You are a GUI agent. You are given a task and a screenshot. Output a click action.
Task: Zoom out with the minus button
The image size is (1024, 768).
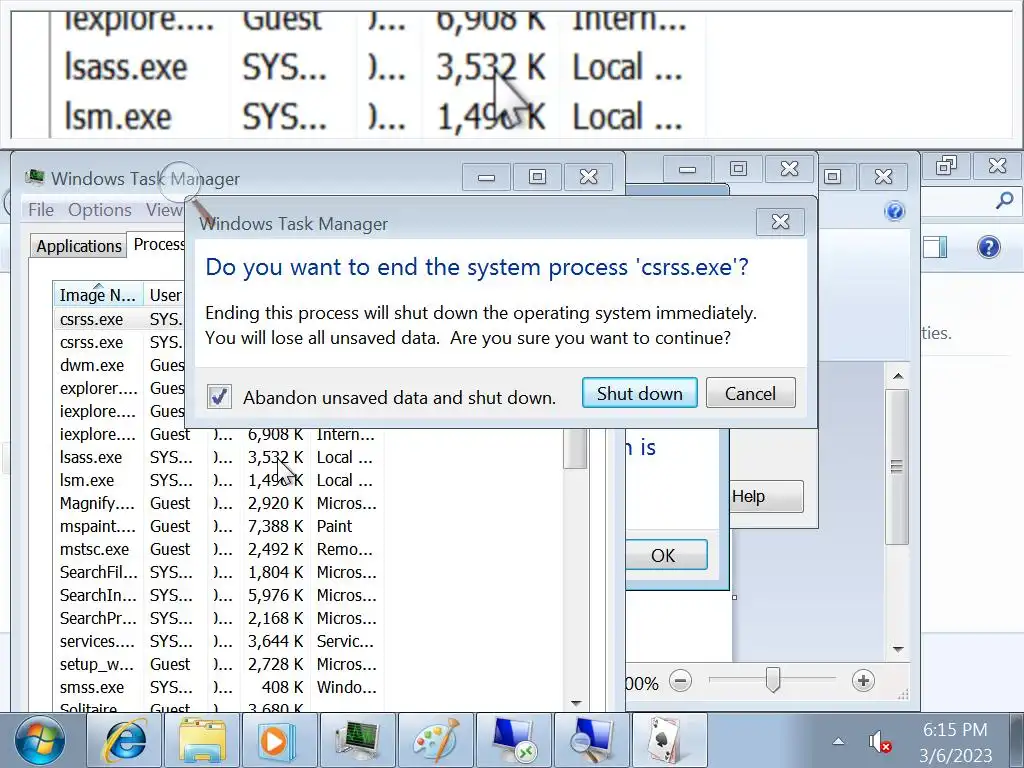point(680,681)
